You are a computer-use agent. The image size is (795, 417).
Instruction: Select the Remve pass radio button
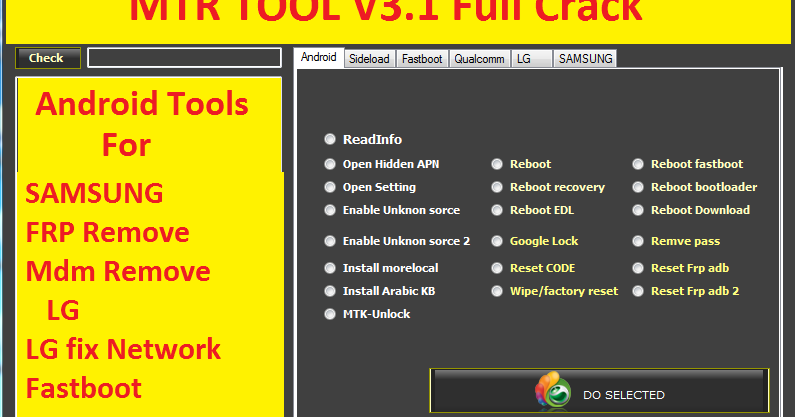point(638,241)
